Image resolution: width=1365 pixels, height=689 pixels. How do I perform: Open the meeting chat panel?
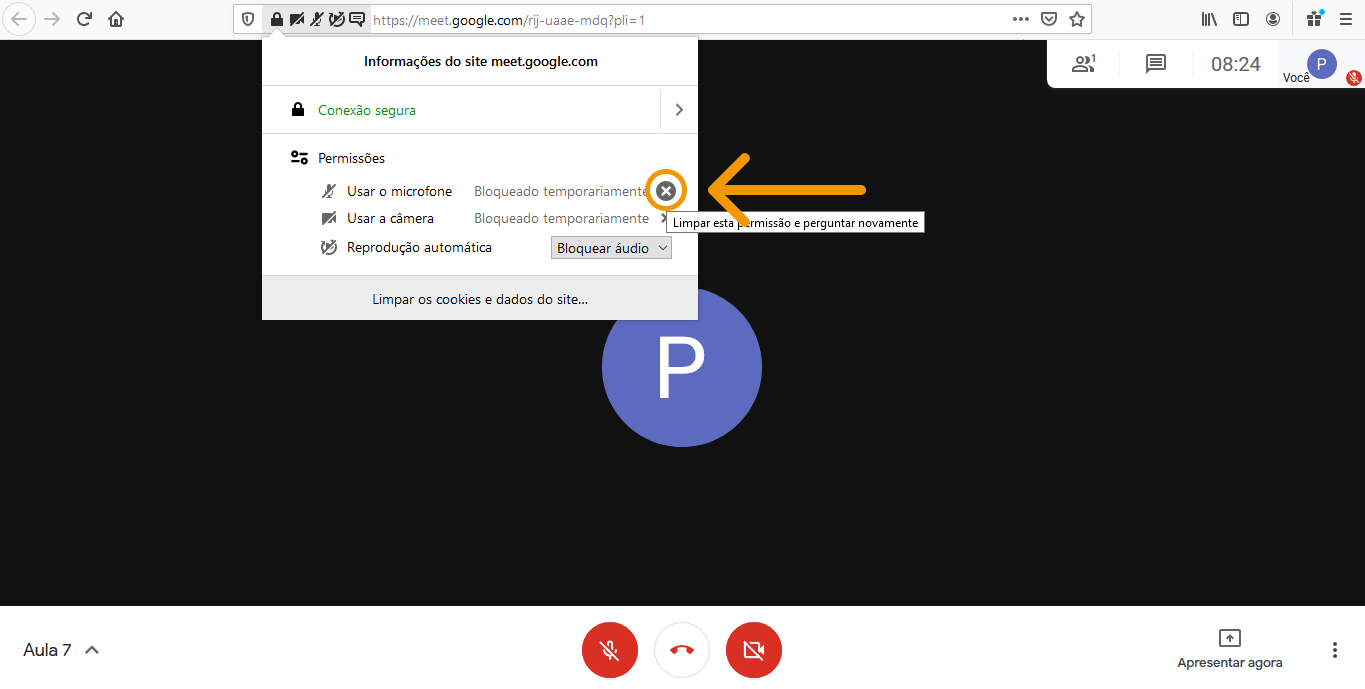tap(1156, 64)
